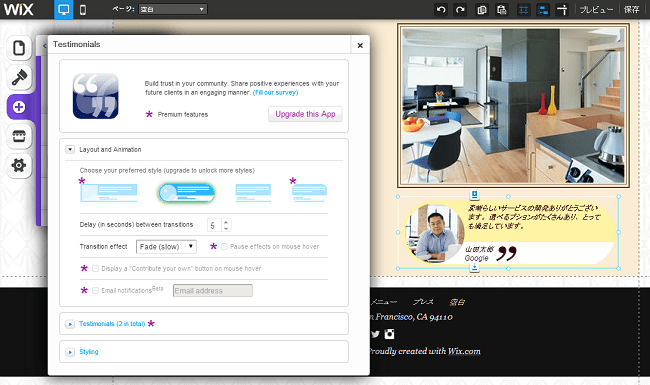Toggle the grid lines toolbar icon

coord(524,10)
